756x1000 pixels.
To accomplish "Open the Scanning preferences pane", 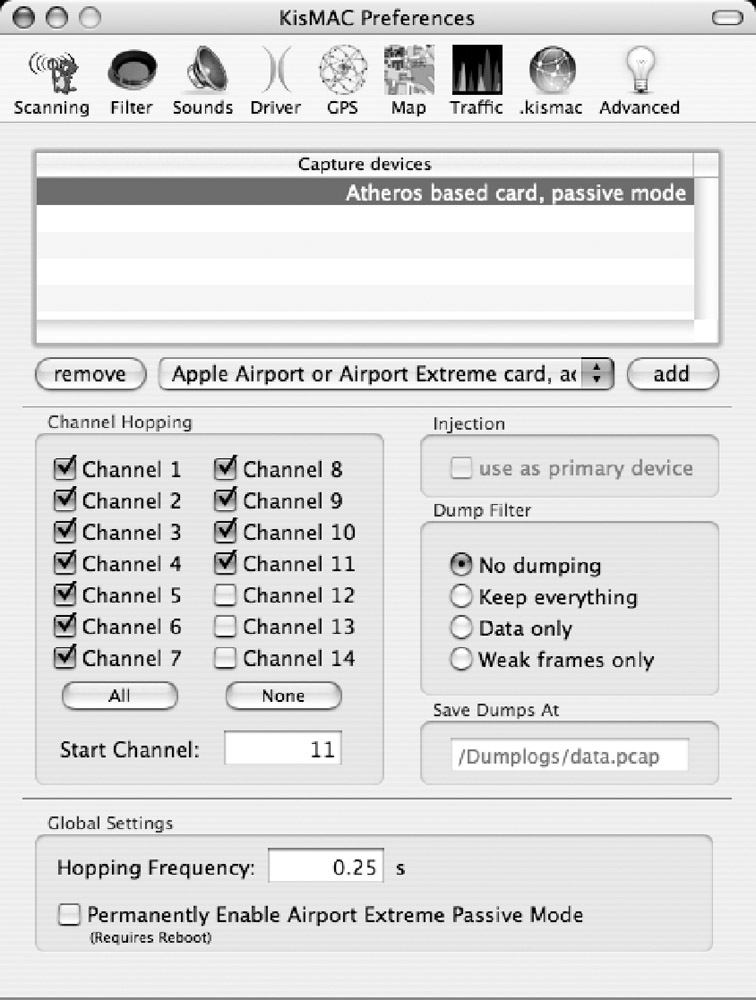I will (52, 82).
